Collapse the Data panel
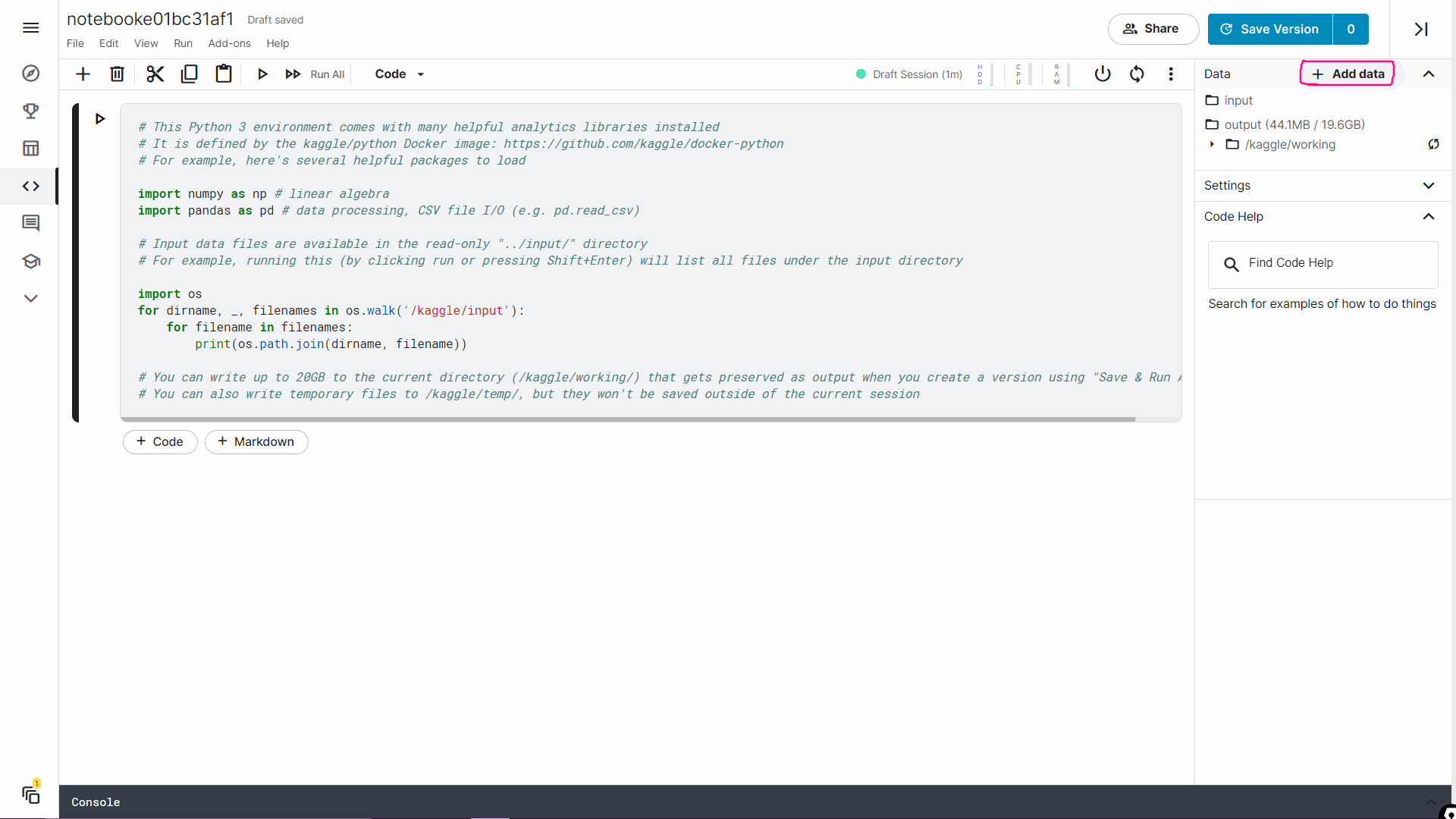1456x819 pixels. [1429, 74]
